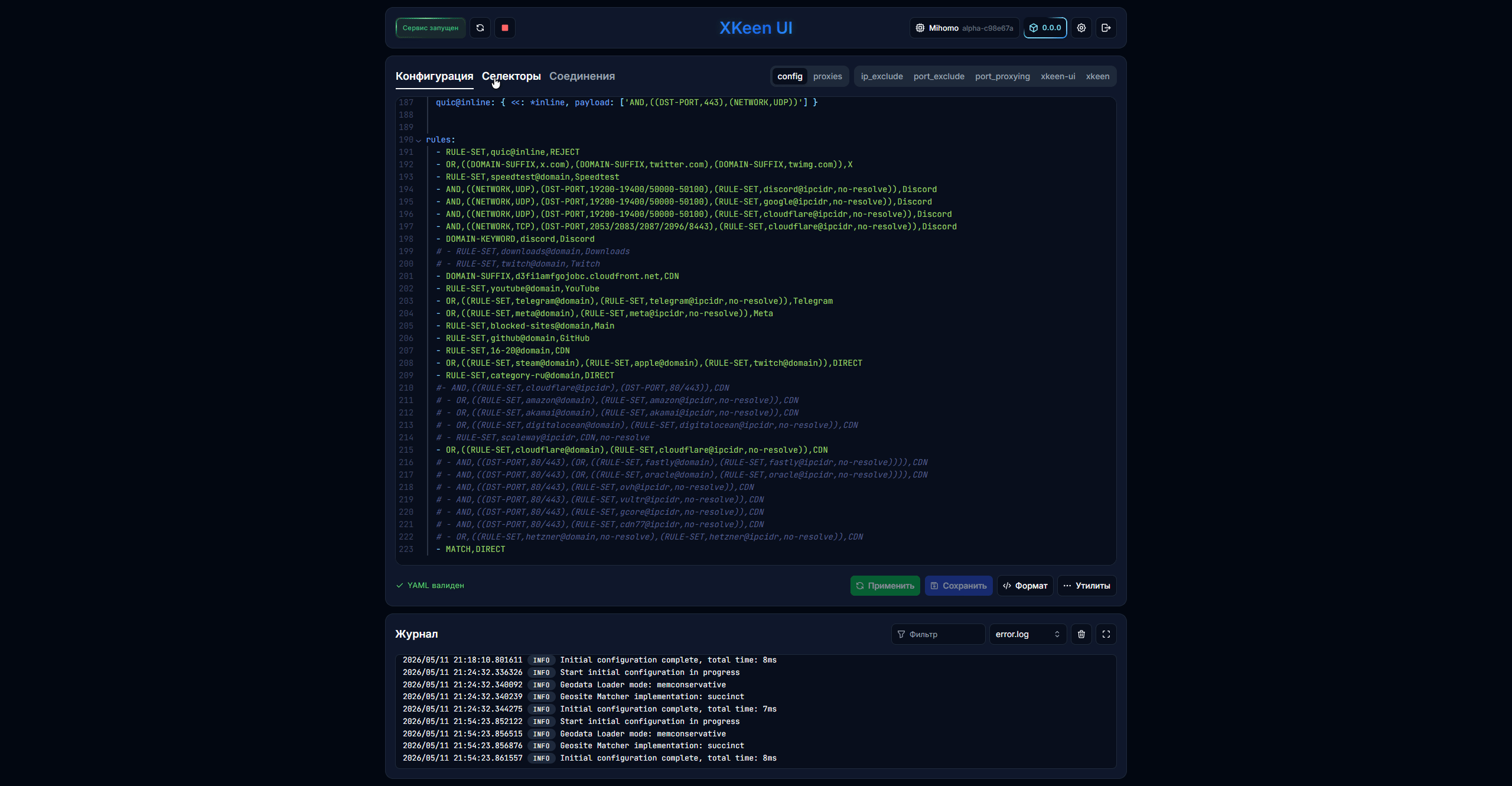Screen dimensions: 1512x786
Task: Stop the service with red square button
Action: coord(505,28)
